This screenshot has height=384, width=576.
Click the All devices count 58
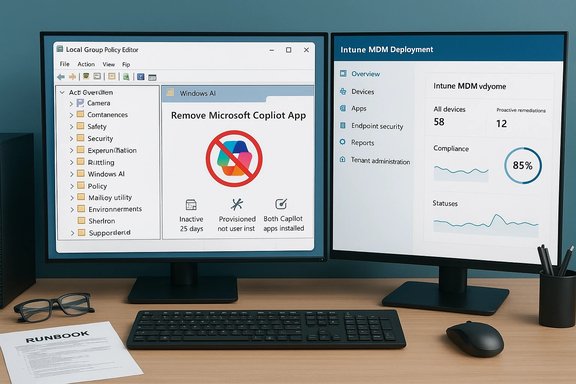tap(439, 122)
